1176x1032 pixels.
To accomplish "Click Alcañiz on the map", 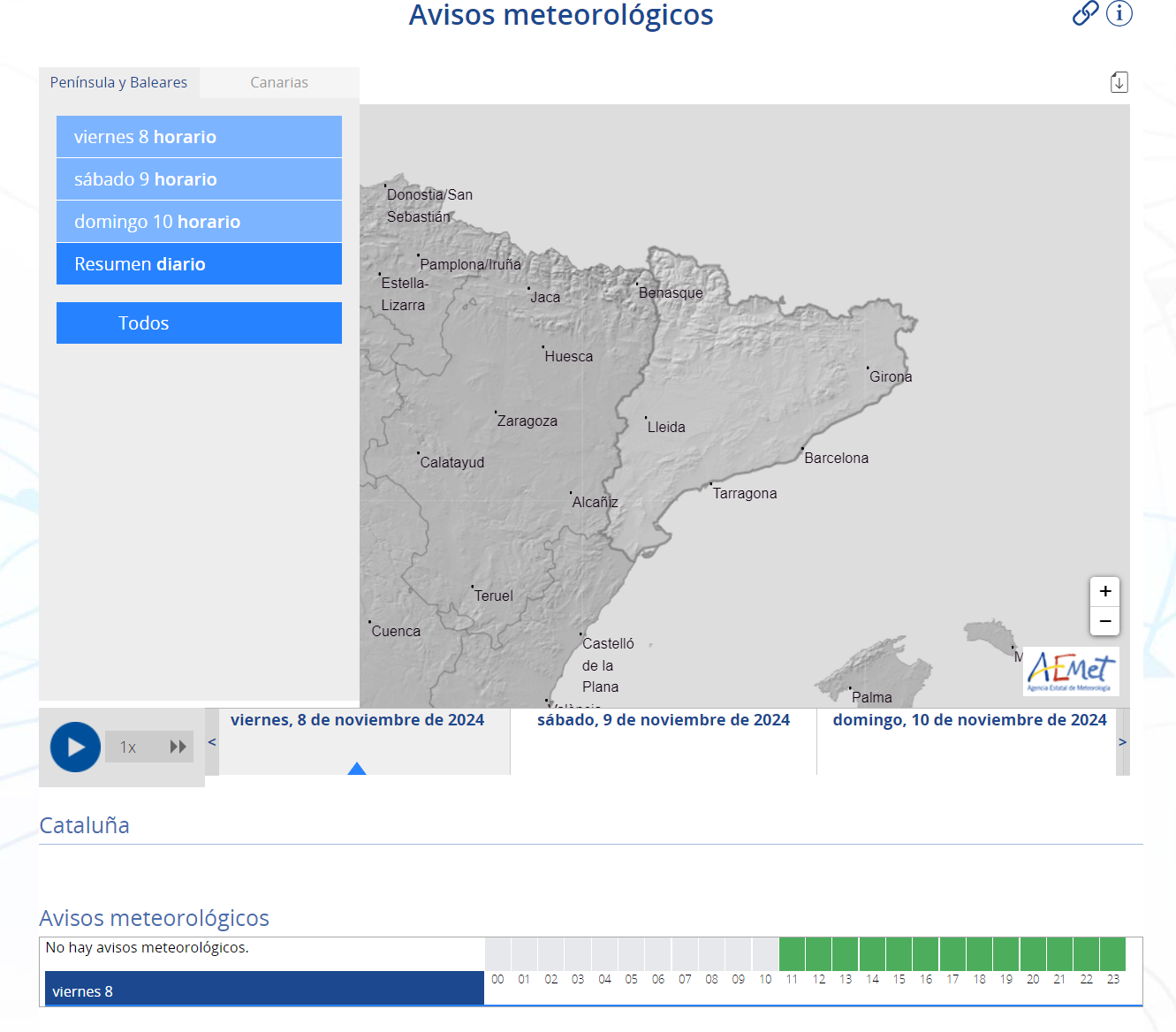I will click(595, 502).
